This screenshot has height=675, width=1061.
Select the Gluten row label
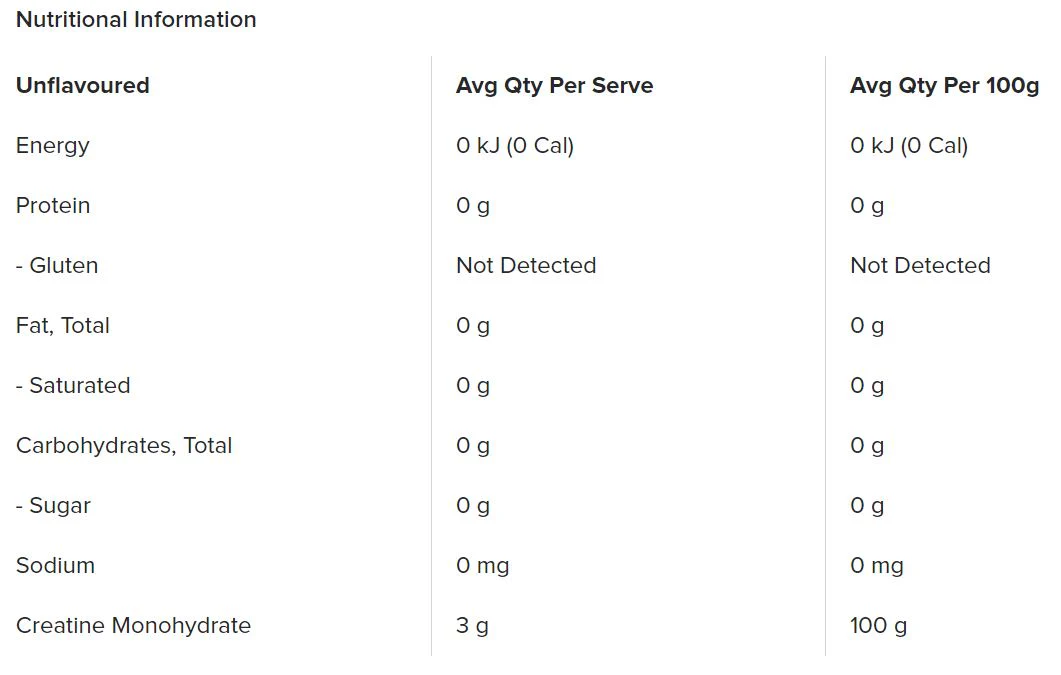[x=57, y=265]
